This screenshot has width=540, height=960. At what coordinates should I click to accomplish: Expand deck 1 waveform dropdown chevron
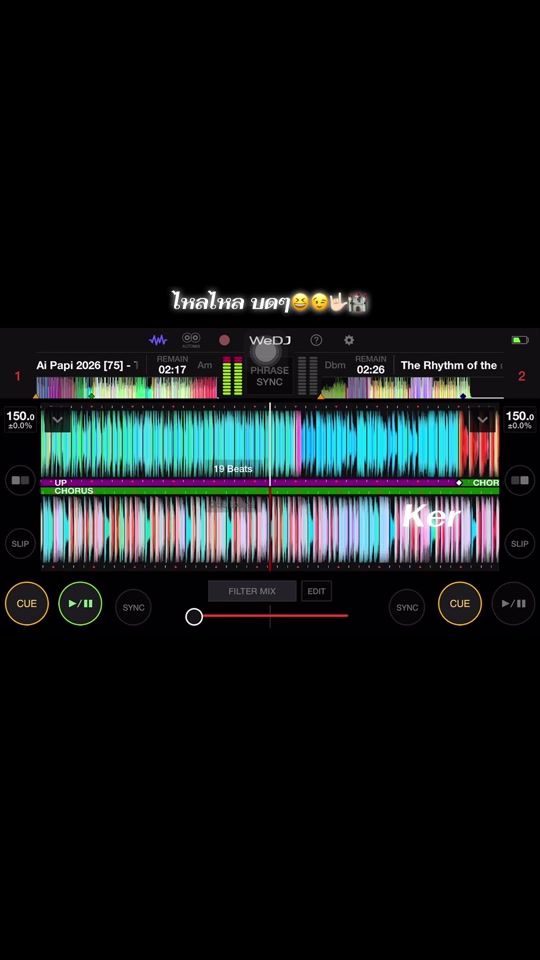tap(58, 420)
